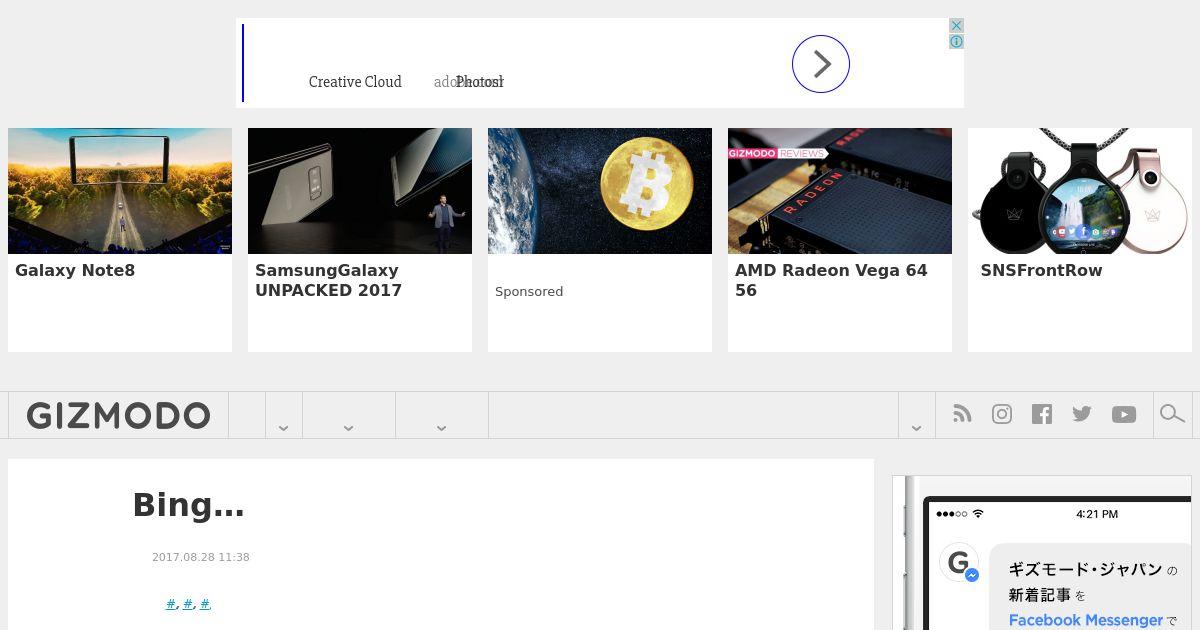Expand the dropdown chevron nearest the GIZMODO logo
The height and width of the screenshot is (630, 1200).
(283, 427)
